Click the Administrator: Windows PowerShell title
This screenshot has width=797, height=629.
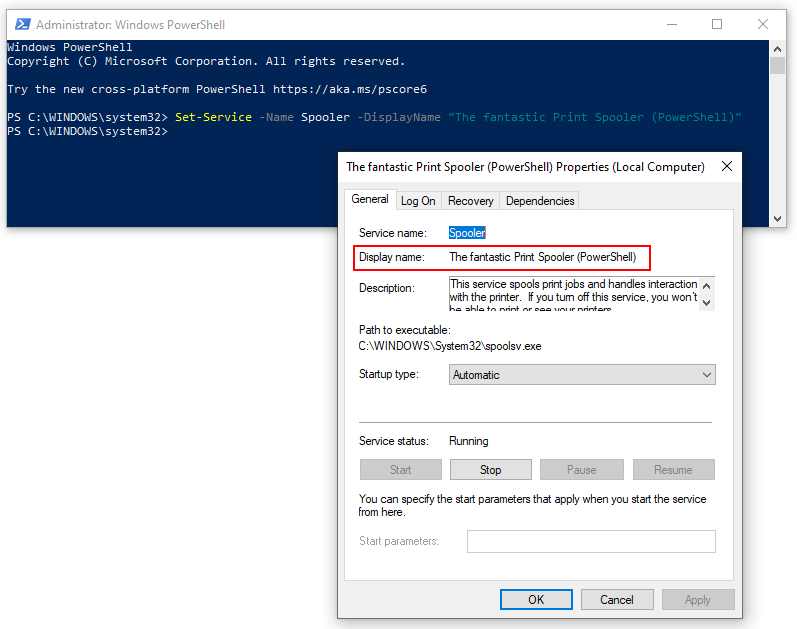point(131,24)
